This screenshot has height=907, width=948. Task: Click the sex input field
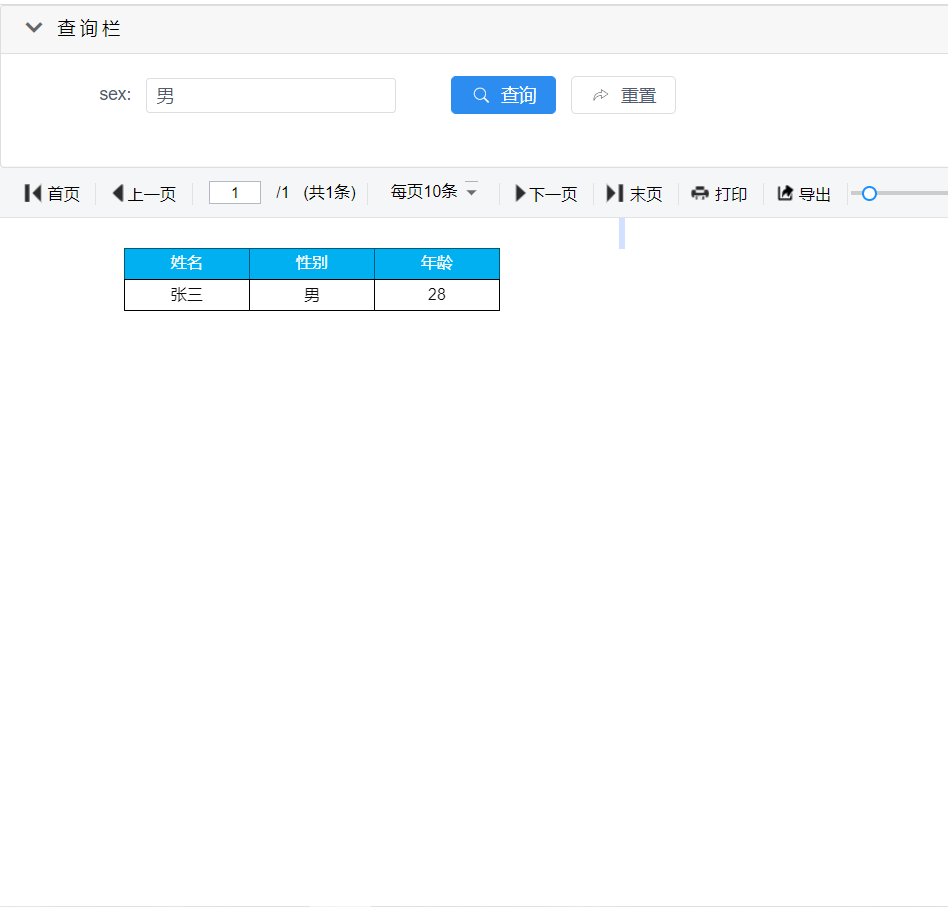point(270,96)
